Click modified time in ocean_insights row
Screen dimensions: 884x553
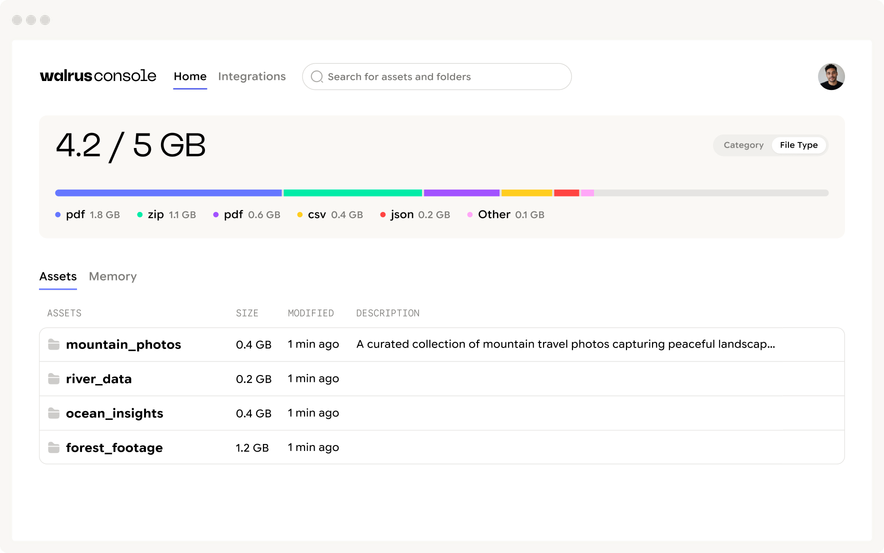point(313,413)
